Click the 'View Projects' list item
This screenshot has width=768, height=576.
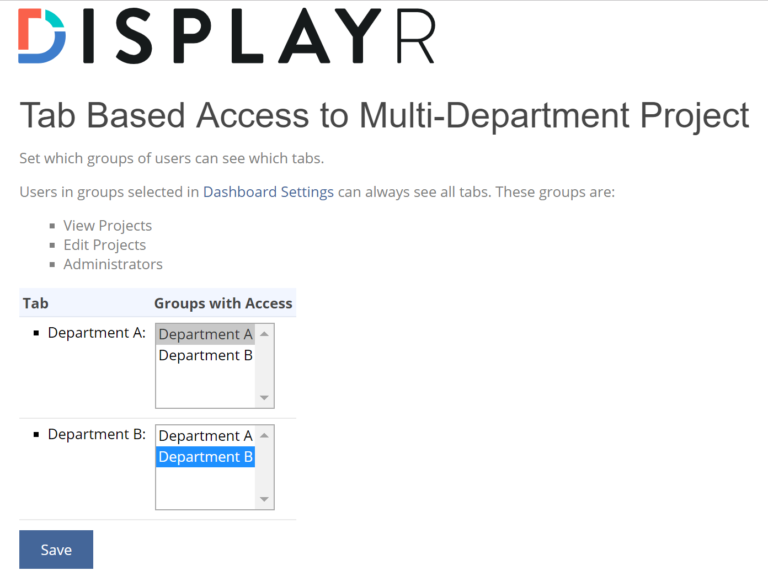point(107,226)
